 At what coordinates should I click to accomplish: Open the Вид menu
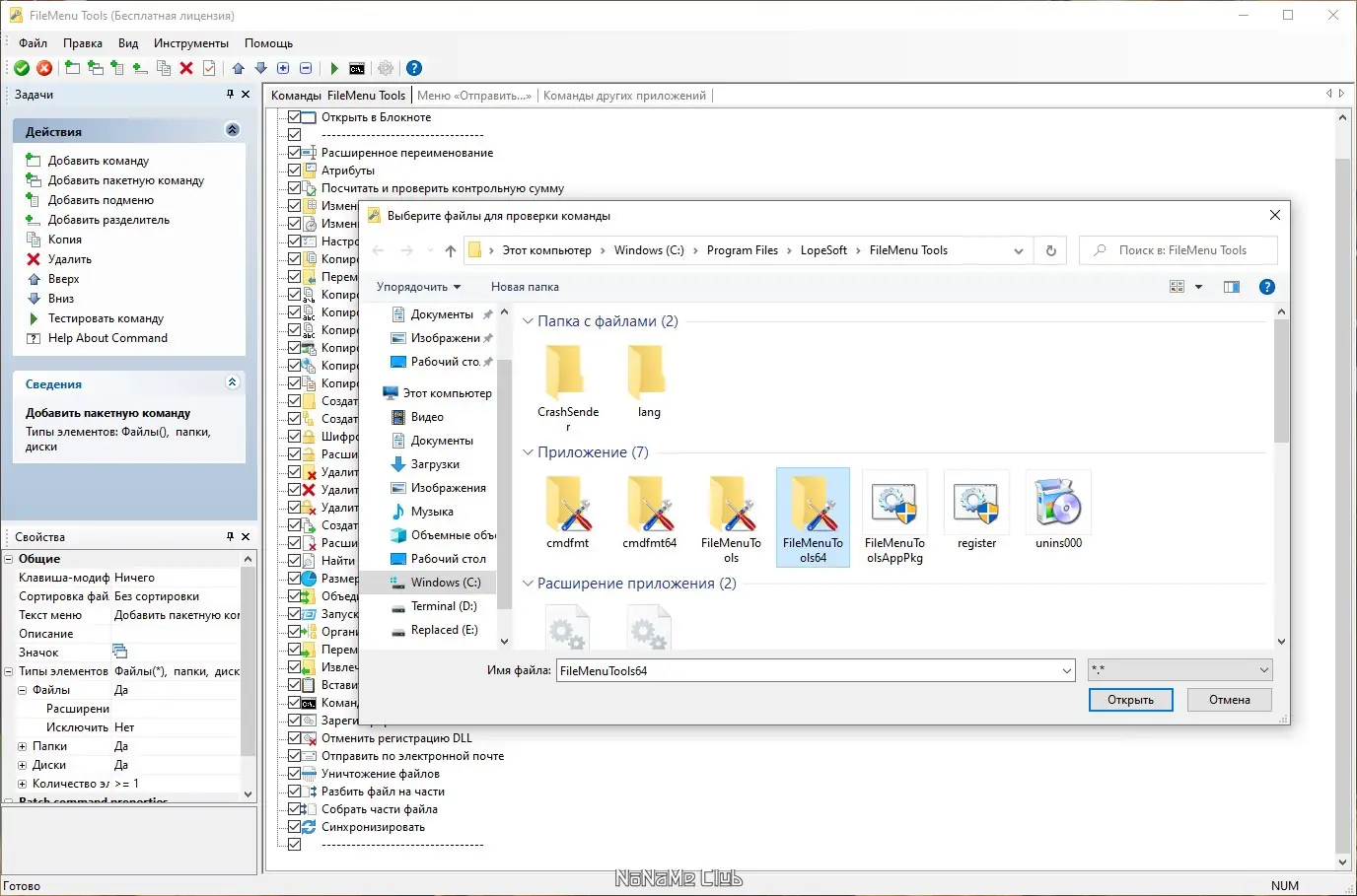pyautogui.click(x=128, y=43)
